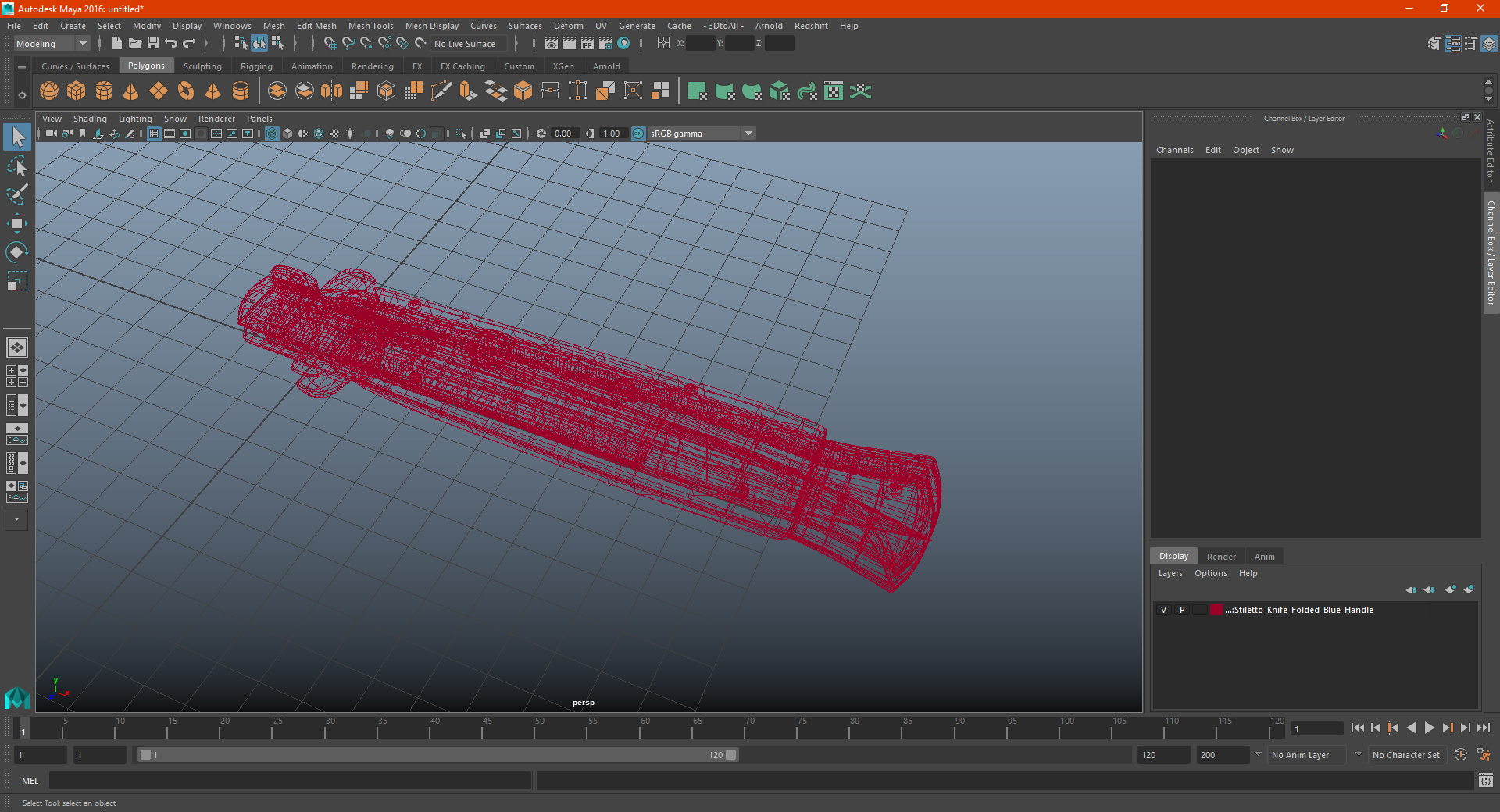Click the time range slider bar
The height and width of the screenshot is (812, 1500).
(x=437, y=755)
